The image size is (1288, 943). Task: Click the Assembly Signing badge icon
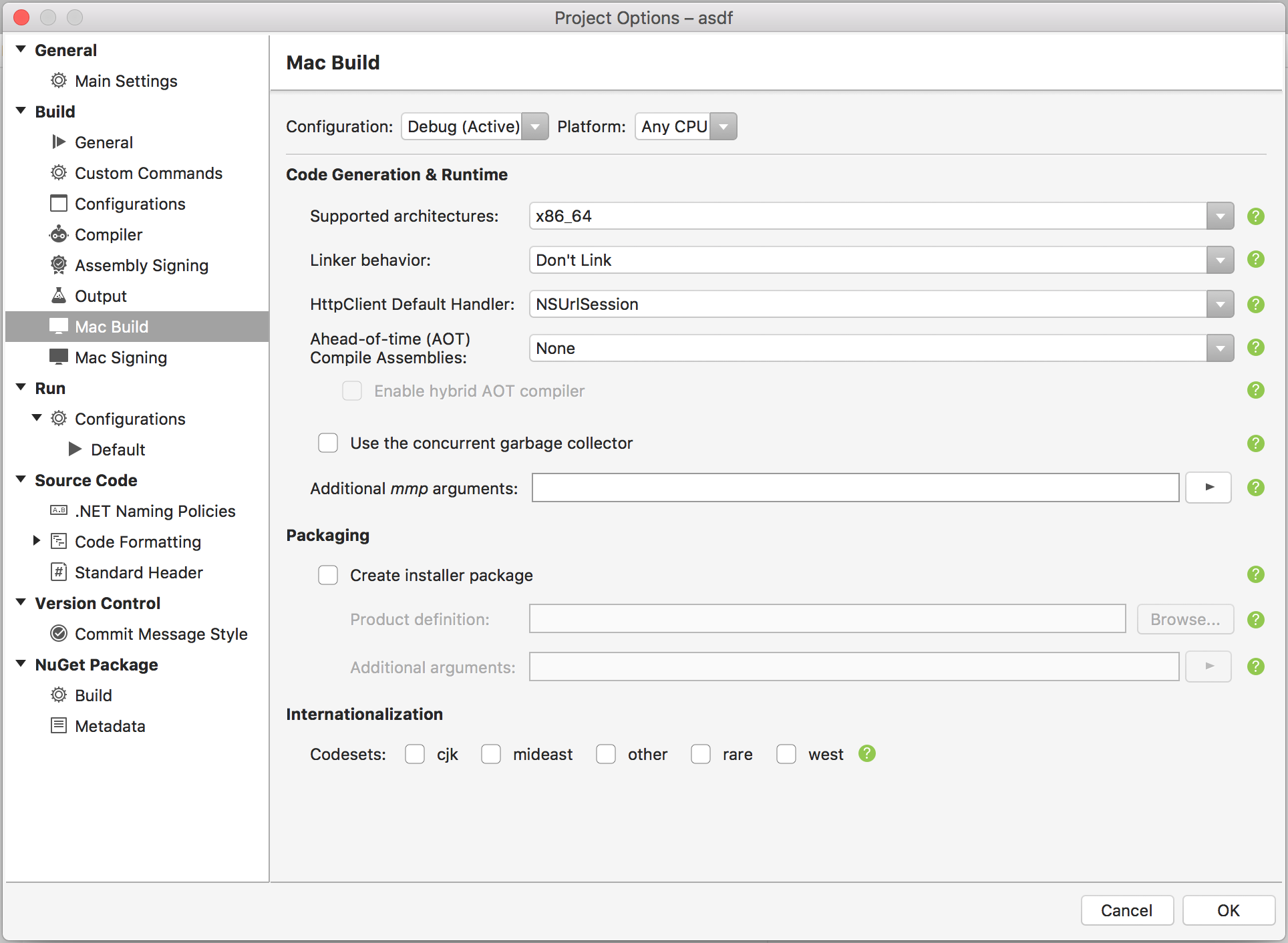tap(59, 265)
